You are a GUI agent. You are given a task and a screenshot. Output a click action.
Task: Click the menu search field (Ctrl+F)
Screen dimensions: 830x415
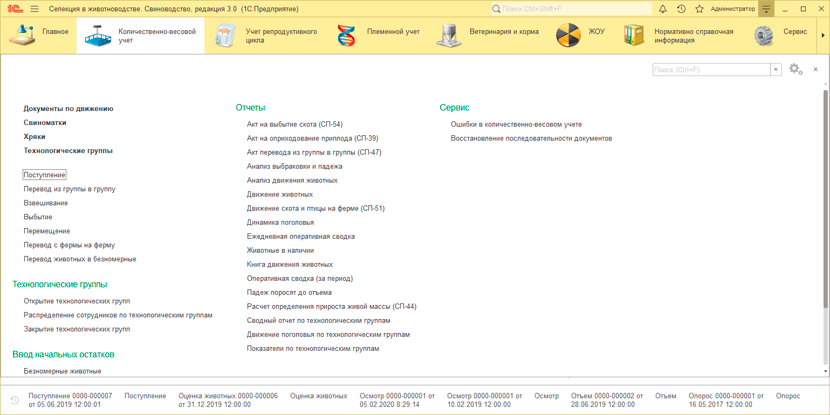click(711, 69)
